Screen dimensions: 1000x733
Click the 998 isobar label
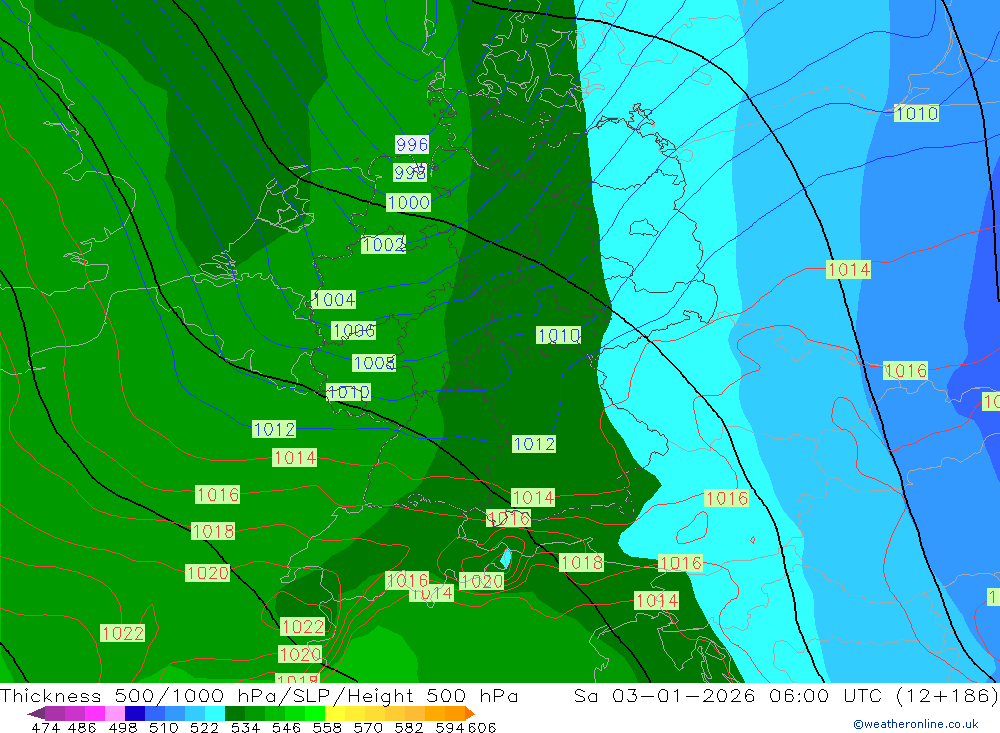click(409, 172)
